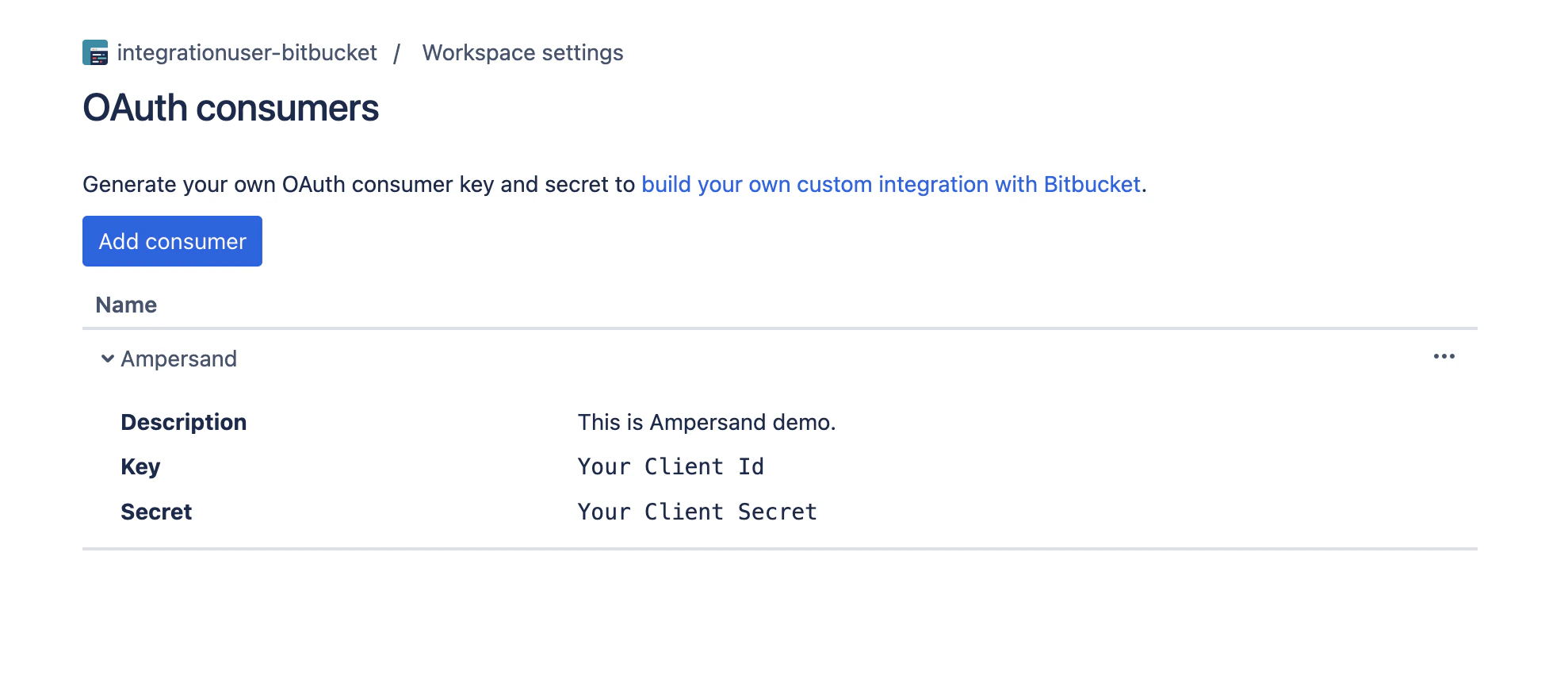The image size is (1568, 679).
Task: Open the integrationuser-bitbucket workspace page
Action: click(x=247, y=52)
